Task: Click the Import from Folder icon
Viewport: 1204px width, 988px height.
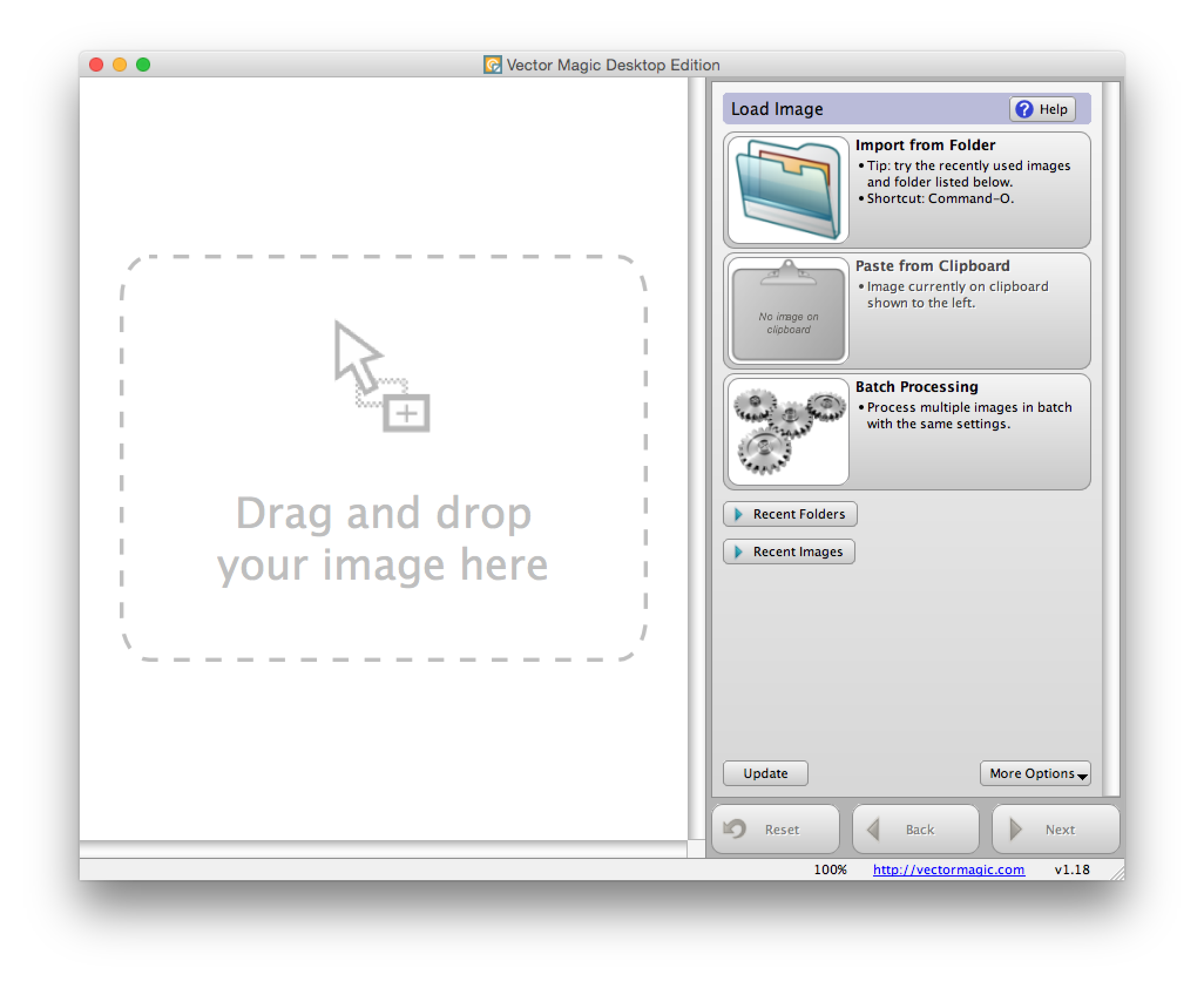Action: pyautogui.click(x=788, y=190)
